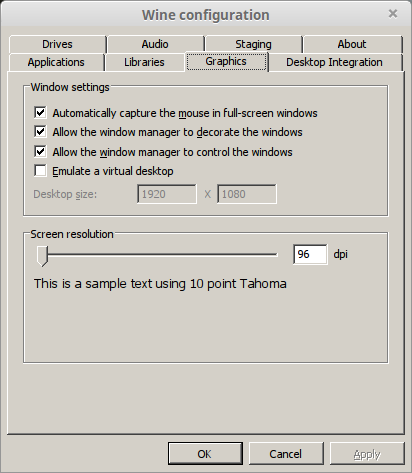The image size is (412, 473).
Task: Click the desktop height field showing 1080
Action: pos(247,194)
